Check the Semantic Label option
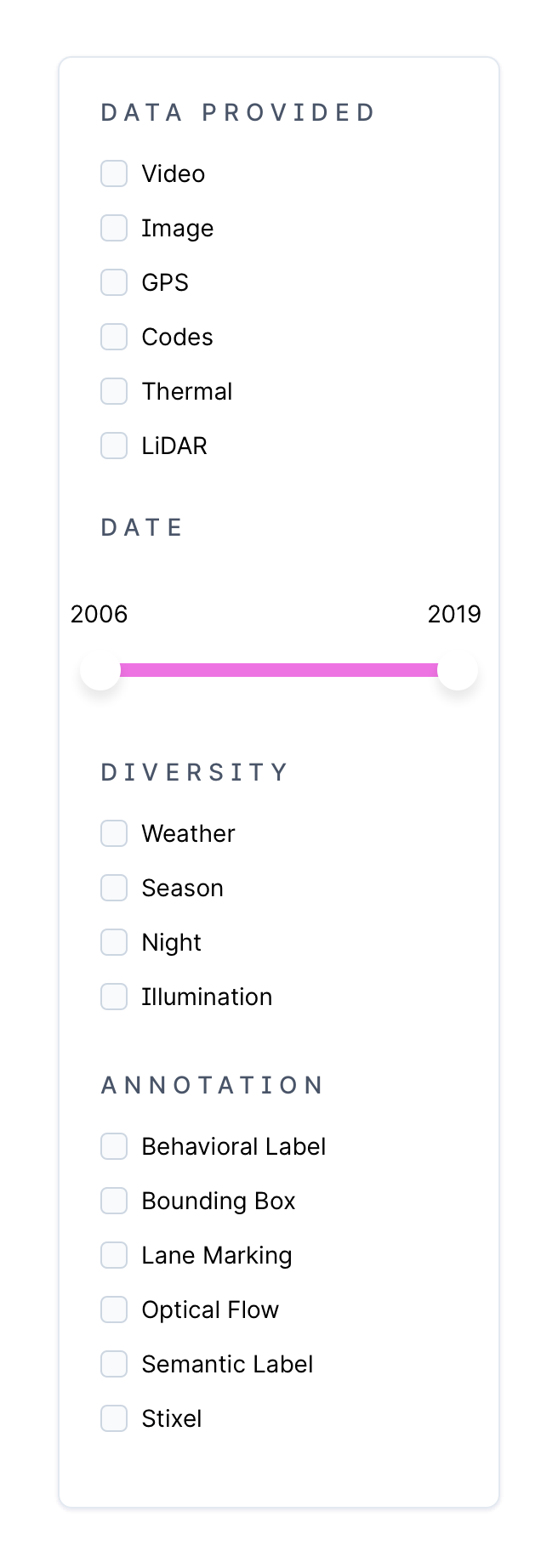 click(x=113, y=1364)
